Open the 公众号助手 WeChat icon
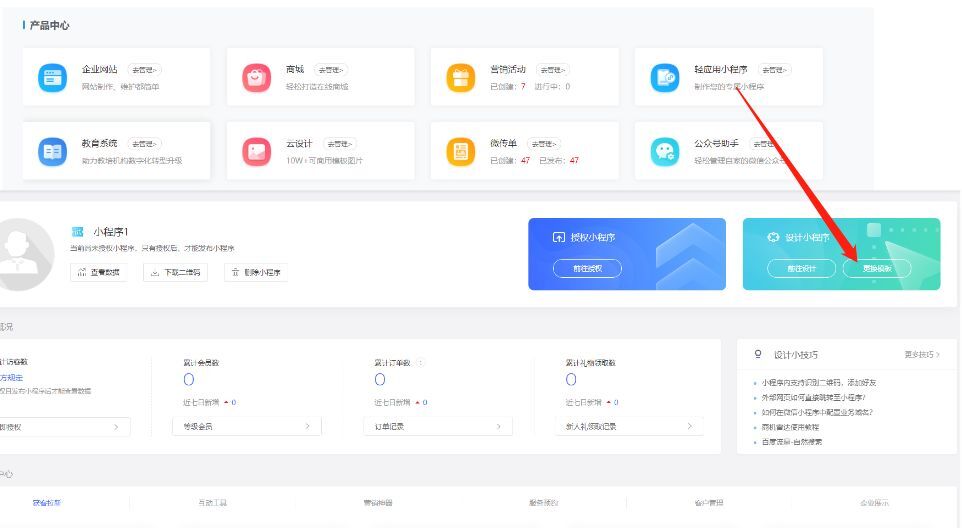Image resolution: width=962 pixels, height=528 pixels. coord(665,151)
